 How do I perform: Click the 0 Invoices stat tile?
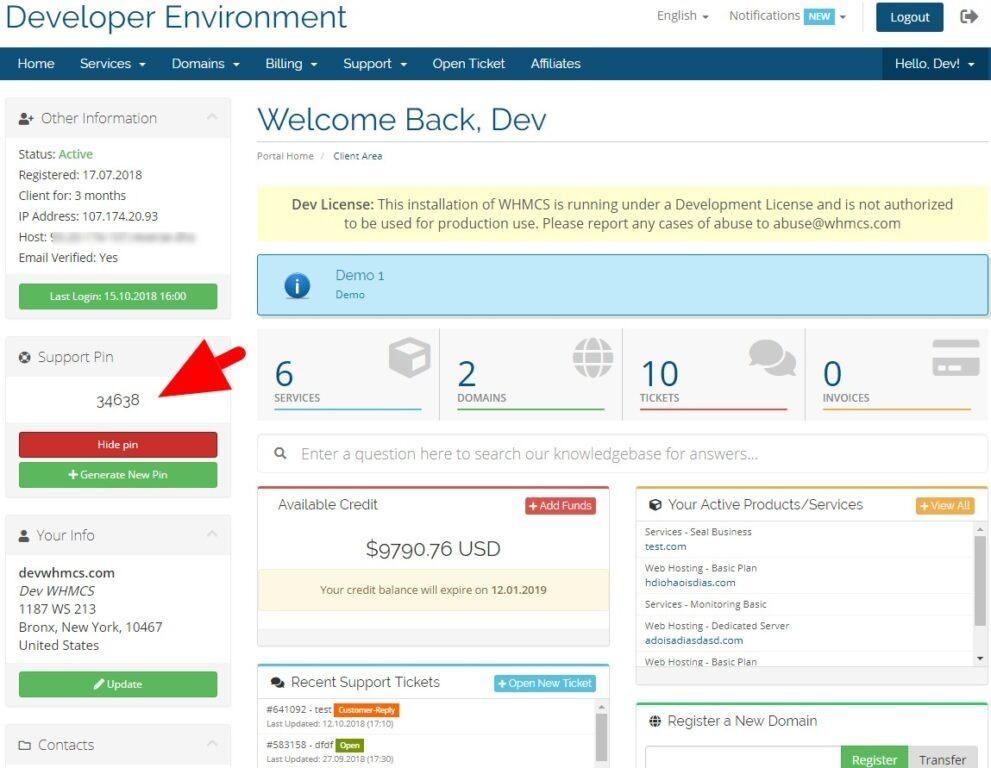(897, 374)
